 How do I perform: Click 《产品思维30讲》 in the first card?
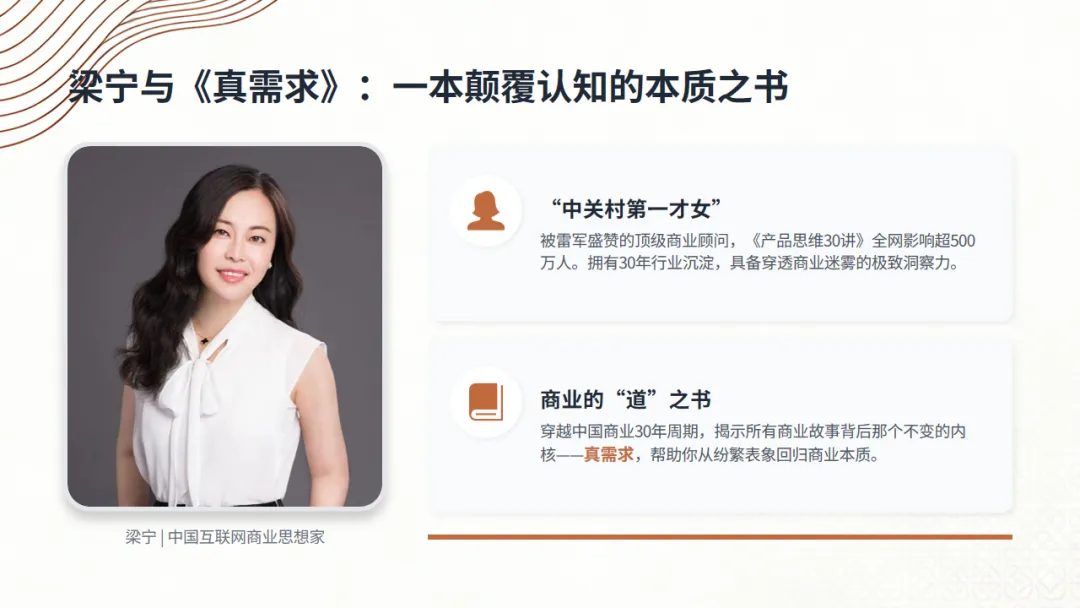click(805, 240)
